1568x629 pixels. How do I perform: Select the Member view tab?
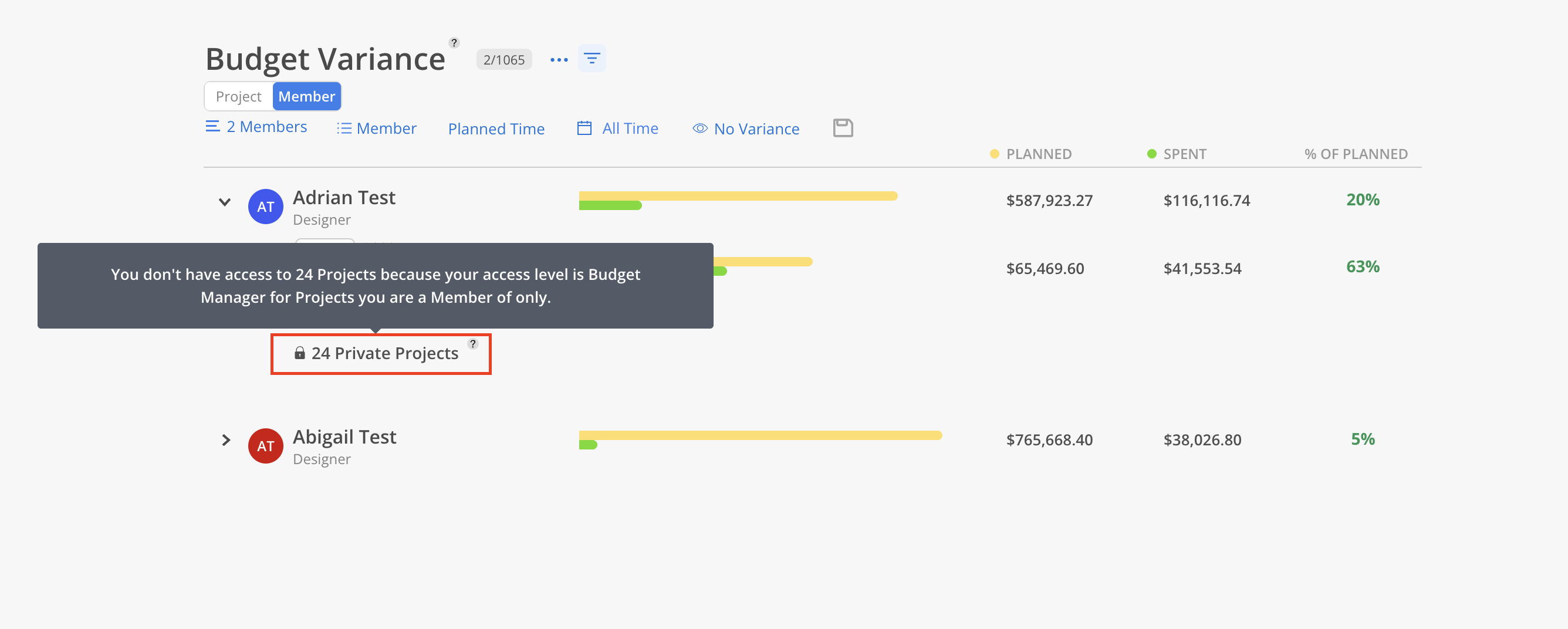307,96
